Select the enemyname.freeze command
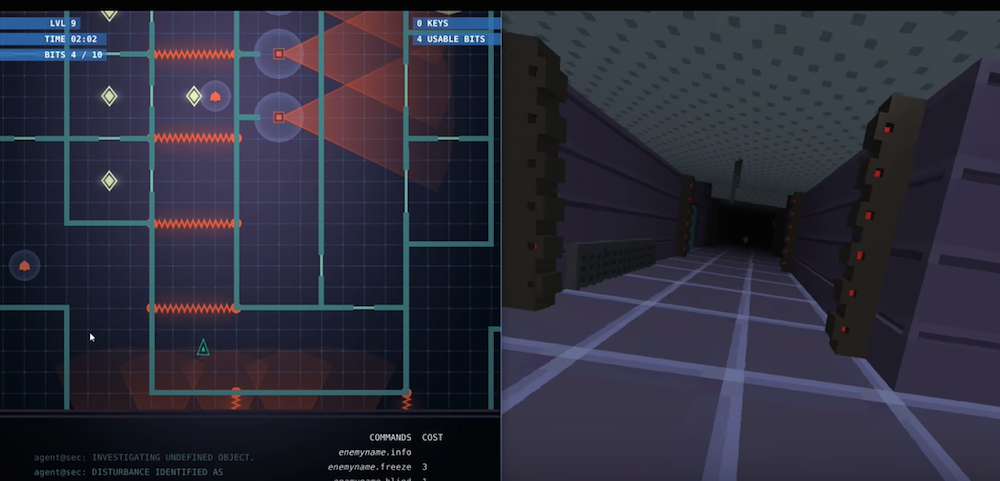Image resolution: width=1000 pixels, height=481 pixels. coord(369,468)
